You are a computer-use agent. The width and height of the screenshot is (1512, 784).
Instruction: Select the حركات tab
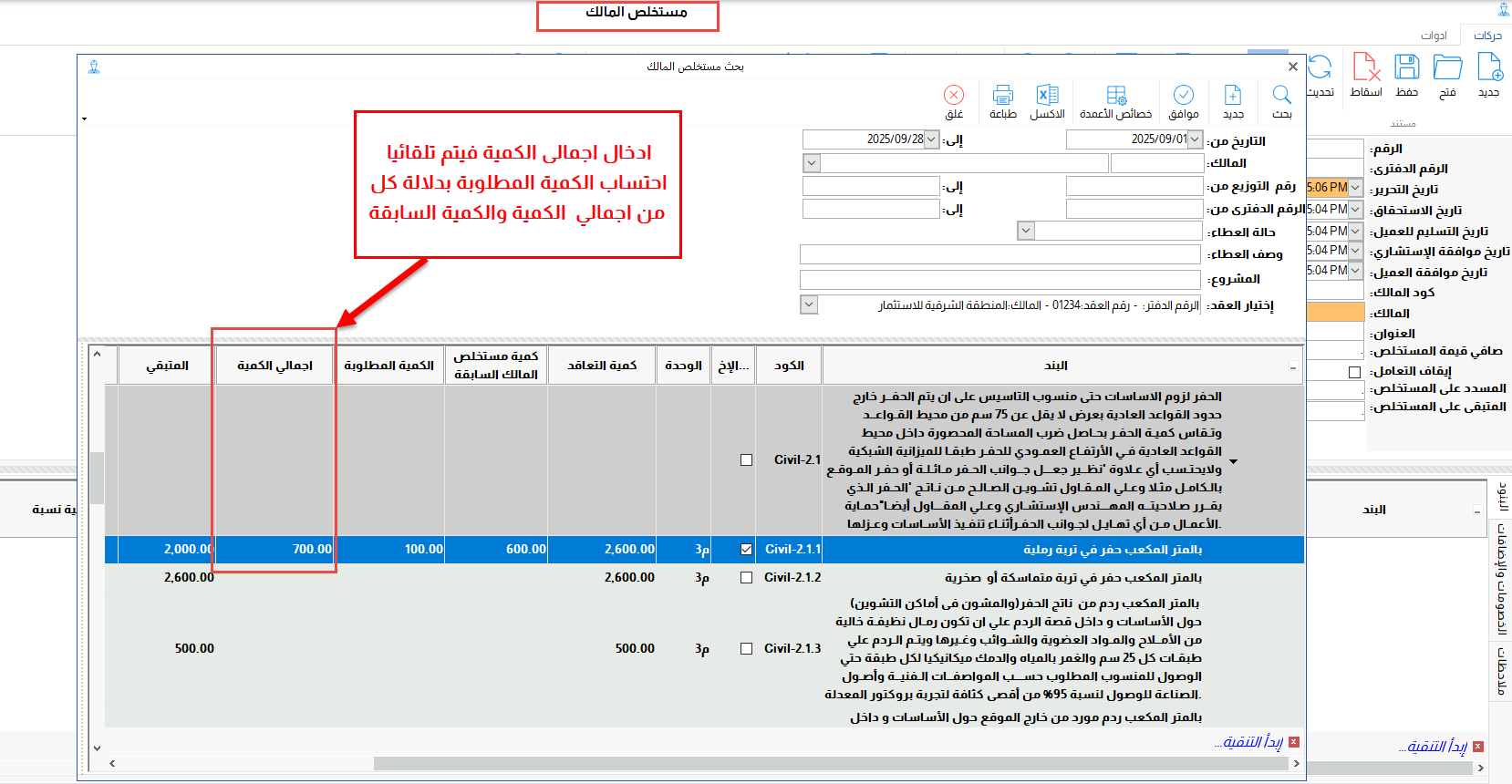tap(1486, 36)
